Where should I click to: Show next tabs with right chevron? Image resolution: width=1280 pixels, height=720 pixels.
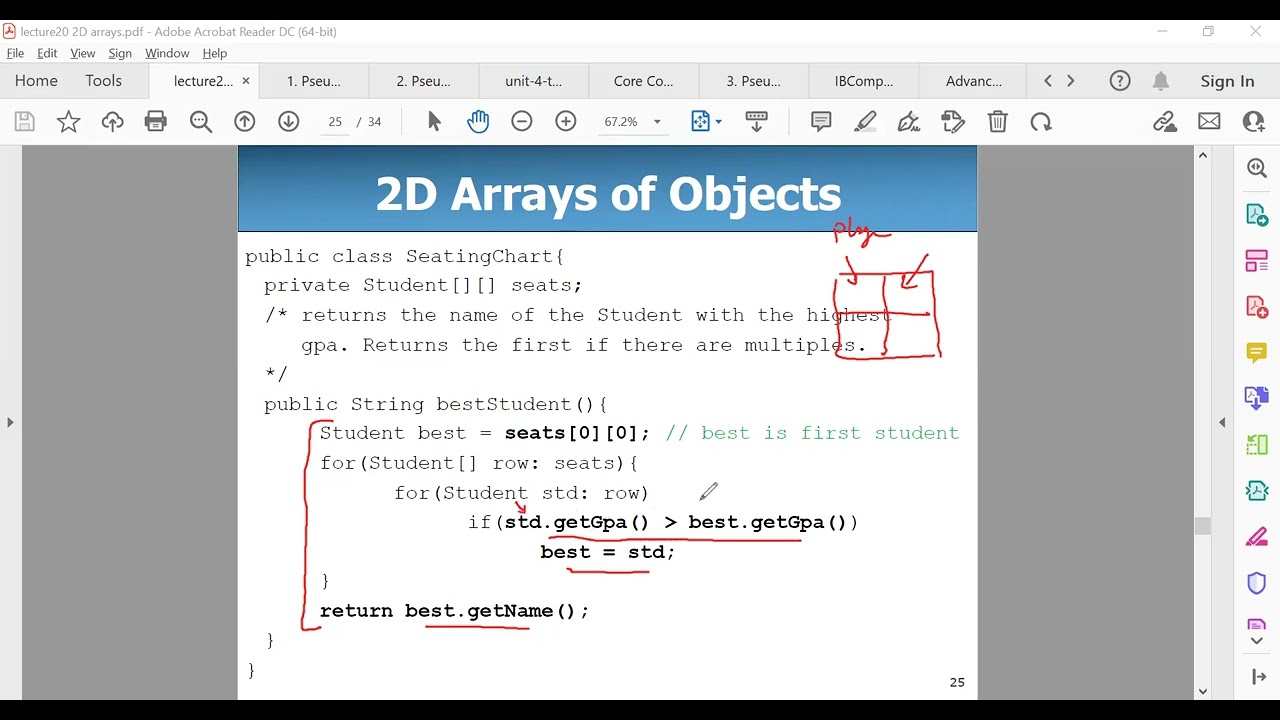(x=1071, y=81)
